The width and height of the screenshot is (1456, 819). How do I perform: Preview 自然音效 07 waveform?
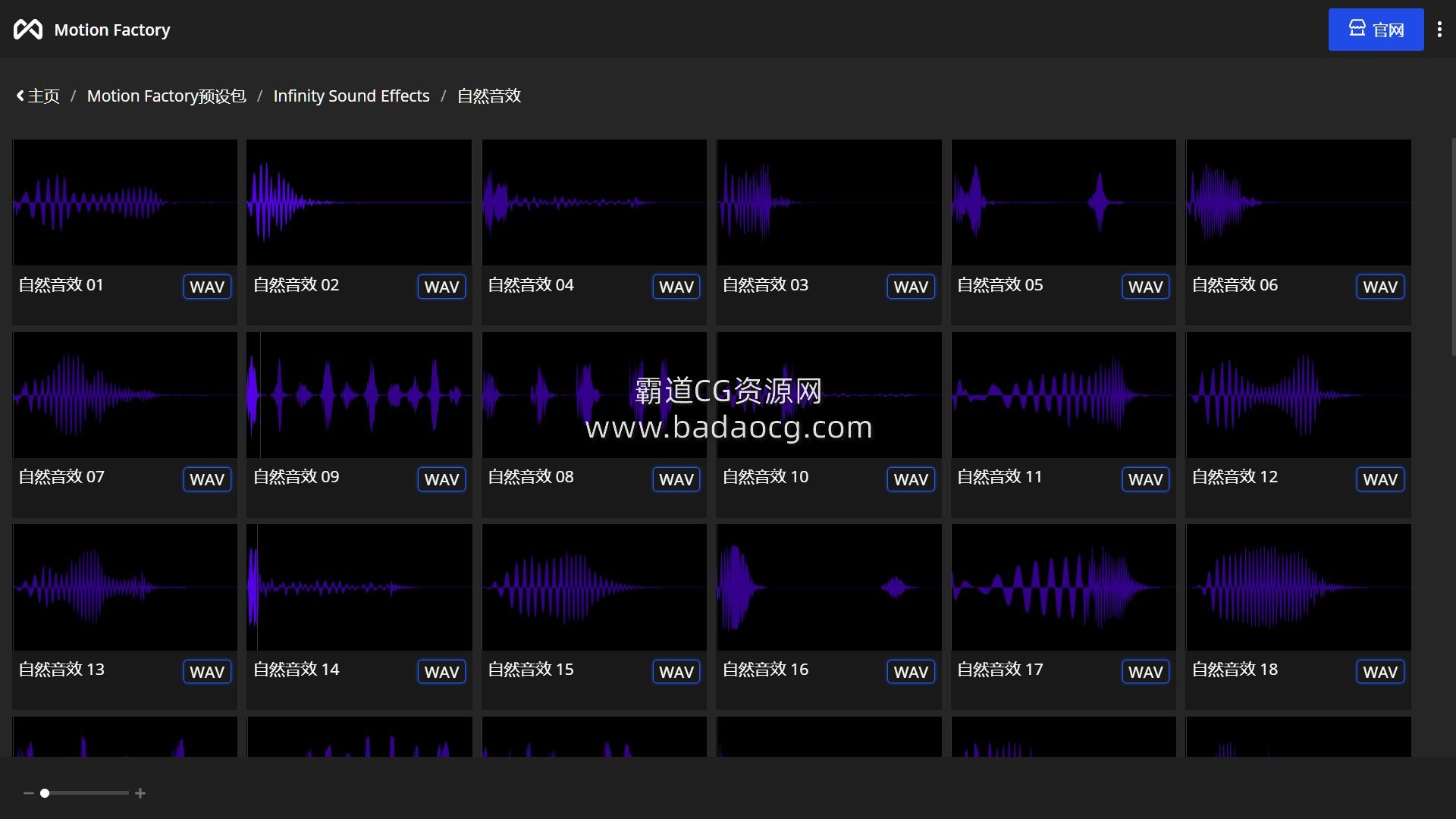[125, 395]
